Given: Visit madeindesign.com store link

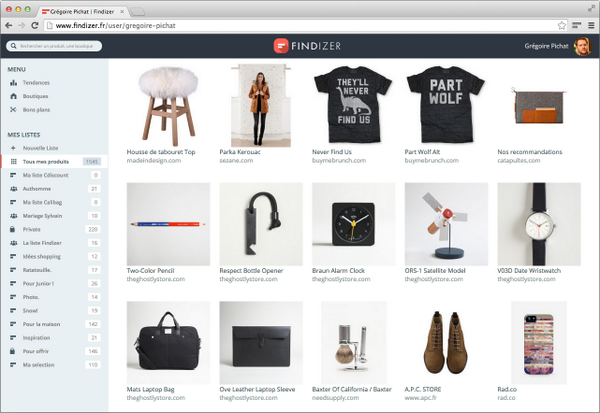Looking at the screenshot, I should click(x=153, y=160).
